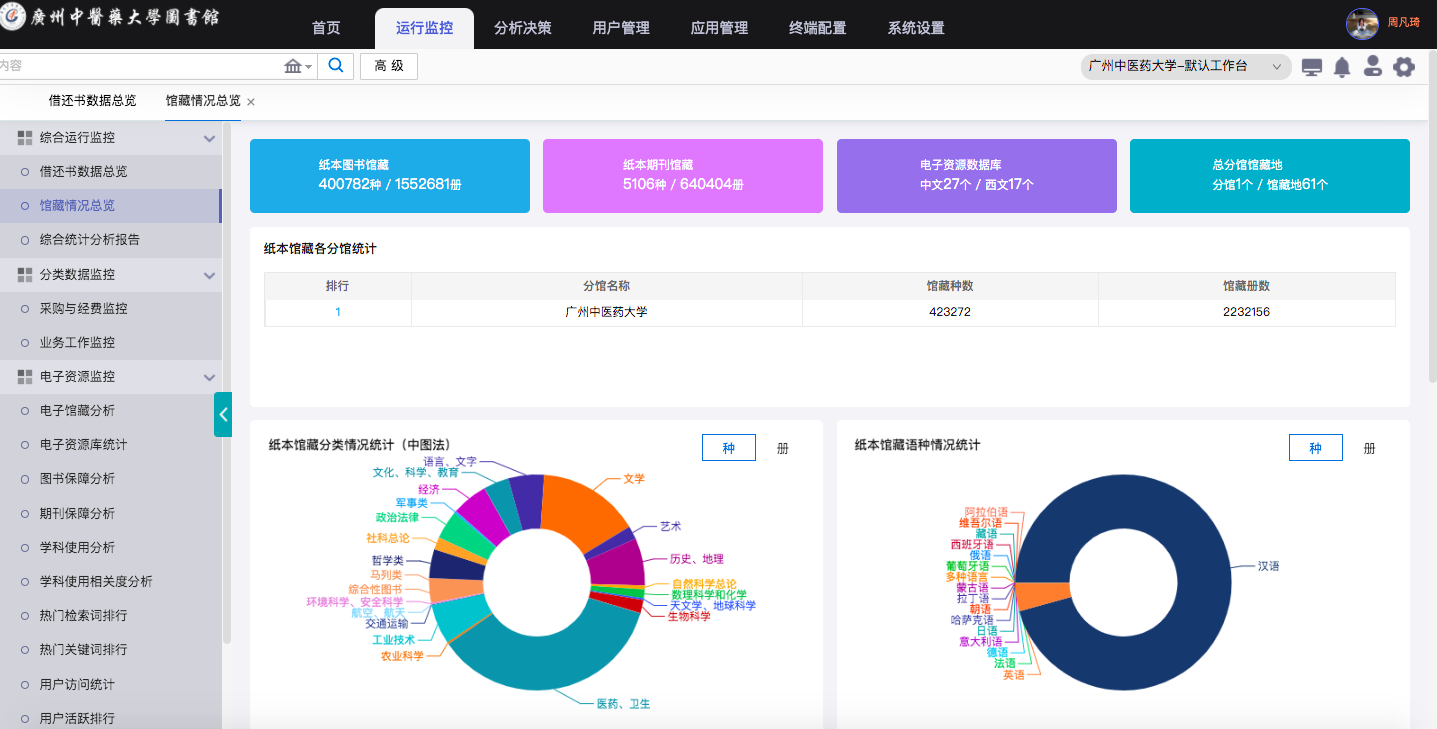The image size is (1437, 729).
Task: Click the 高级 advanced search button
Action: tap(389, 66)
